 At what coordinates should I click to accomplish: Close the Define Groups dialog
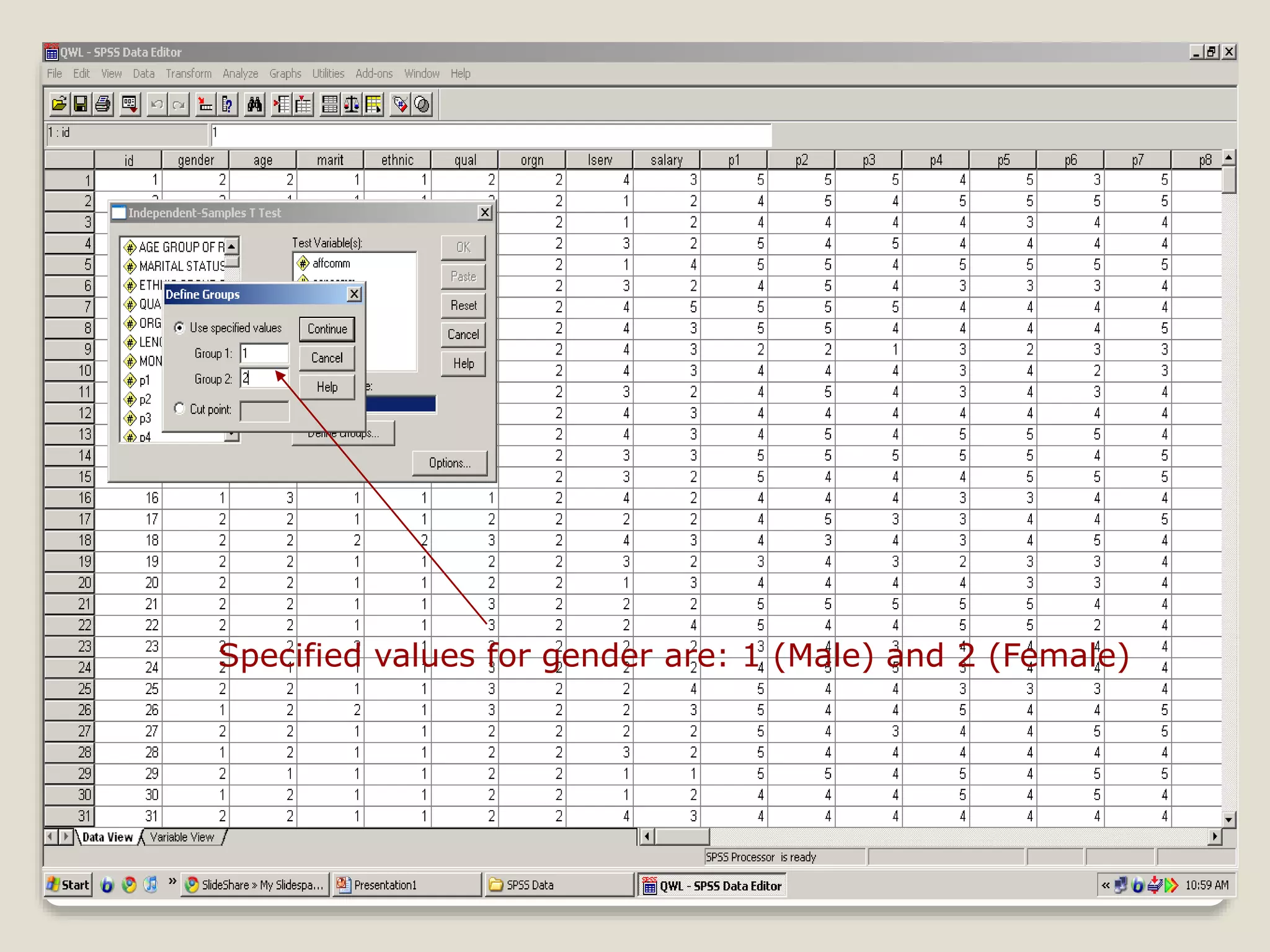coord(355,294)
